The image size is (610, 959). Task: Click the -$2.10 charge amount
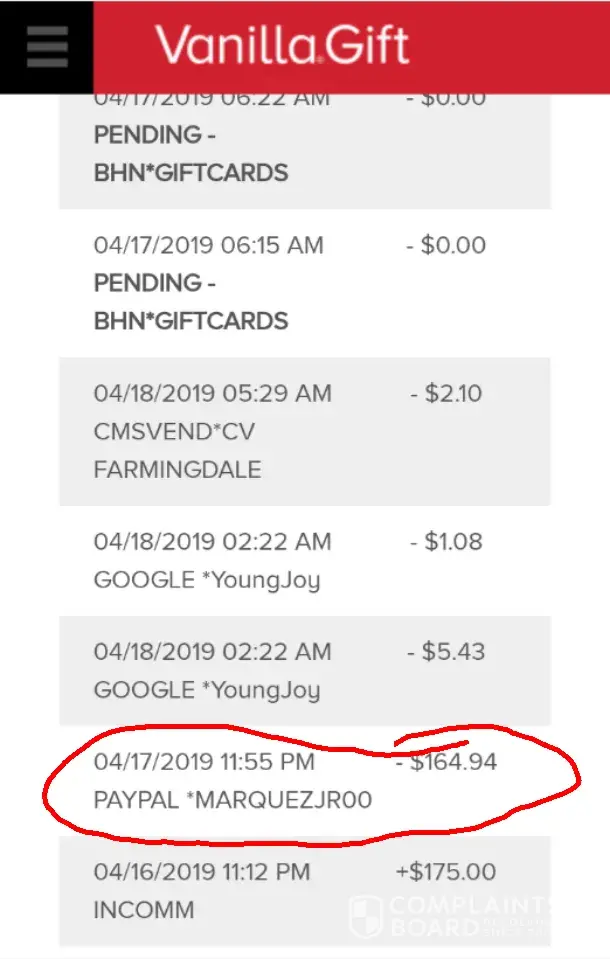pyautogui.click(x=445, y=393)
